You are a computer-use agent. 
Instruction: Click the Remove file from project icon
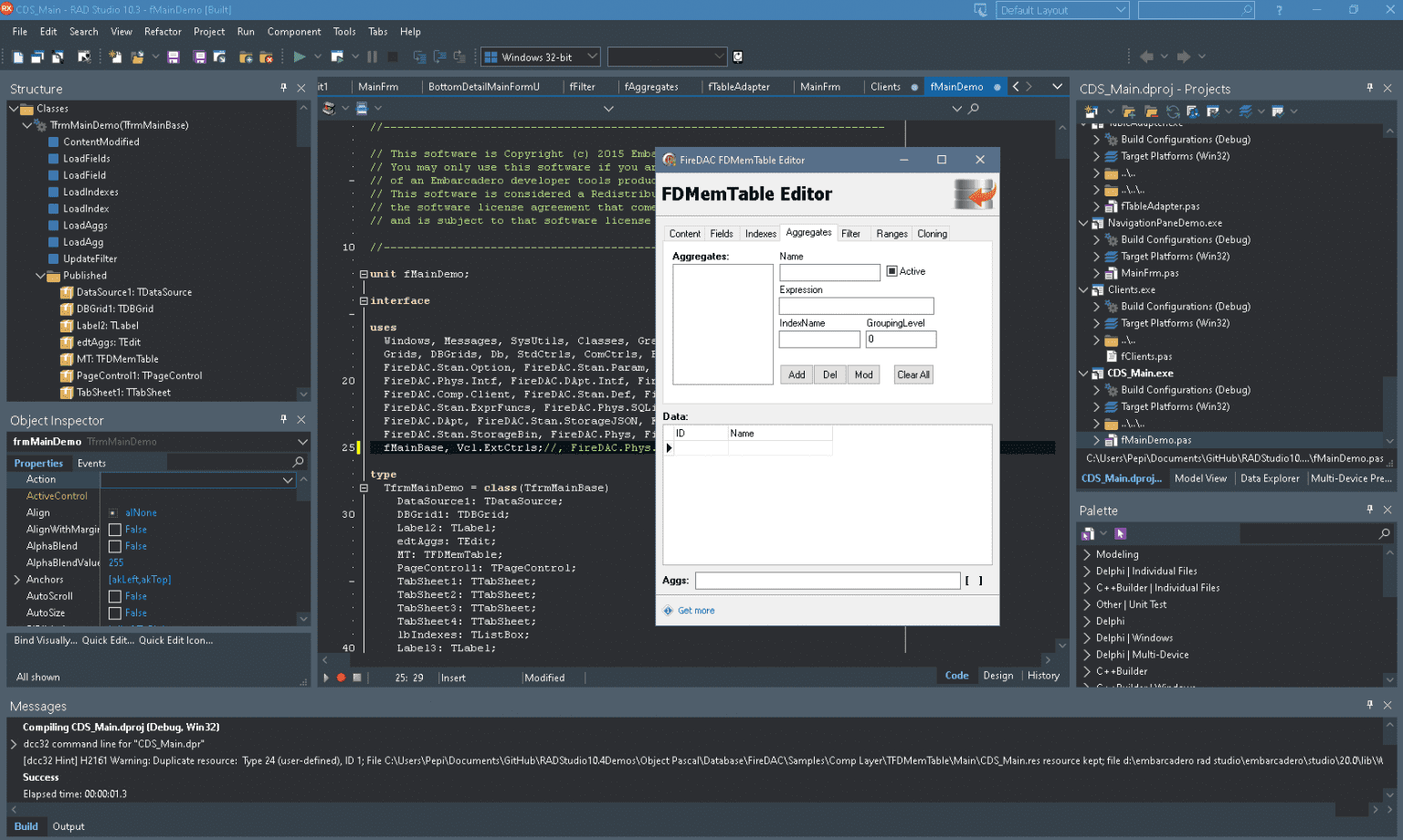pyautogui.click(x=266, y=57)
